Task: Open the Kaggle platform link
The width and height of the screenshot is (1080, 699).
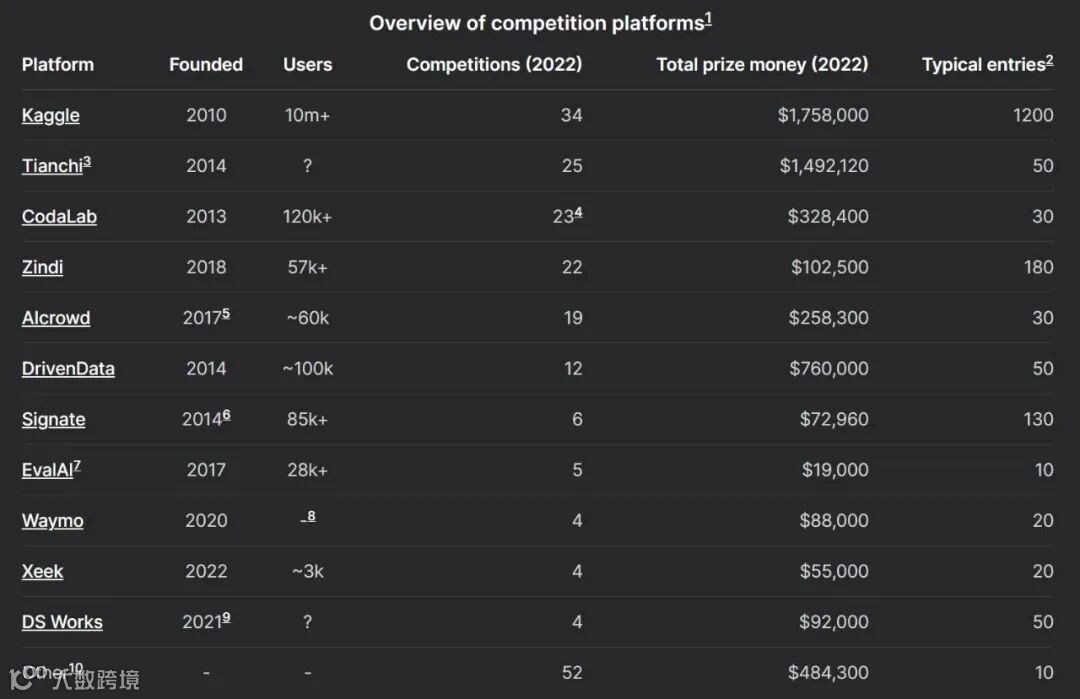Action: 50,115
